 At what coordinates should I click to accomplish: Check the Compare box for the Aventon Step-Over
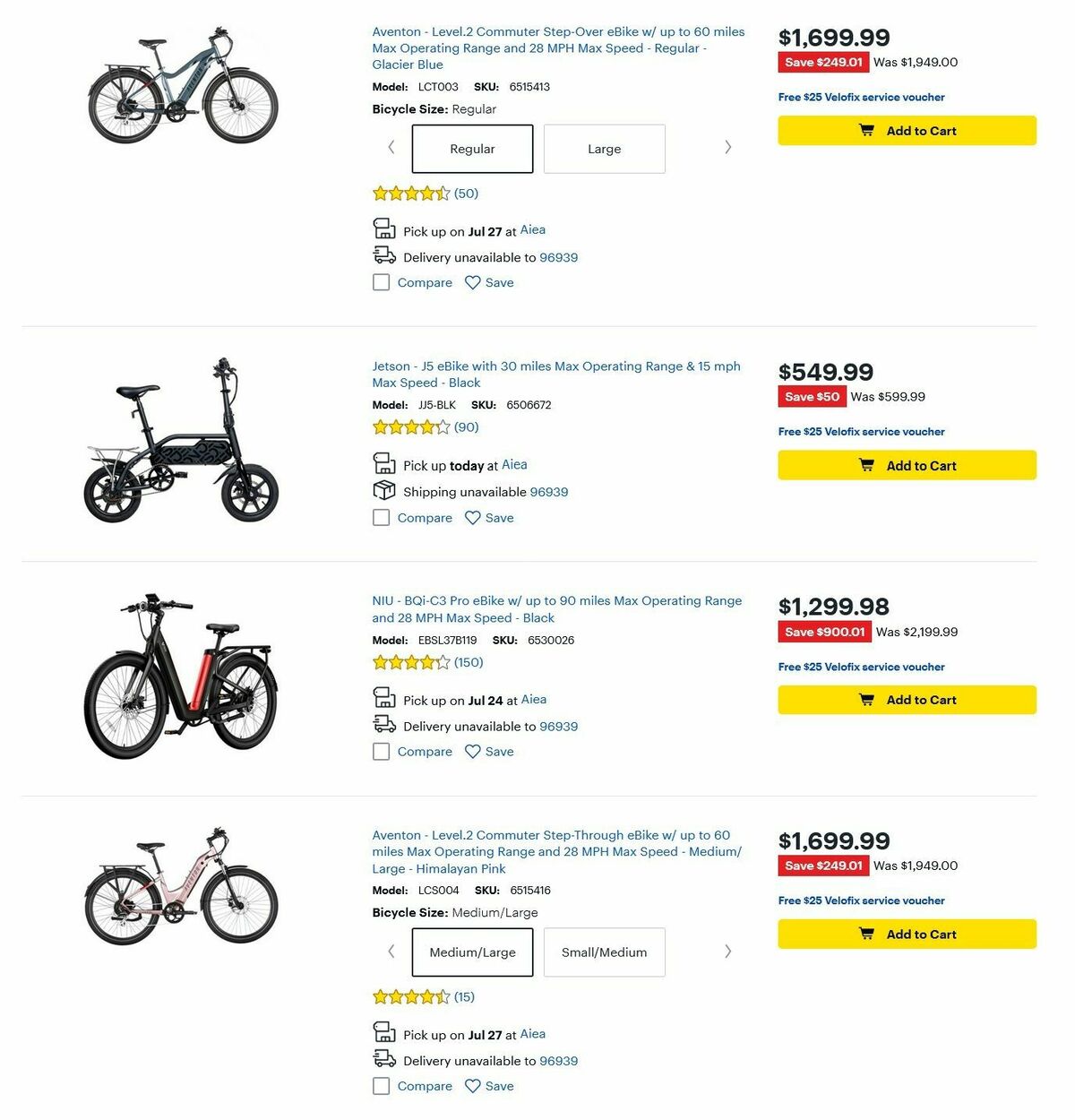pos(381,282)
